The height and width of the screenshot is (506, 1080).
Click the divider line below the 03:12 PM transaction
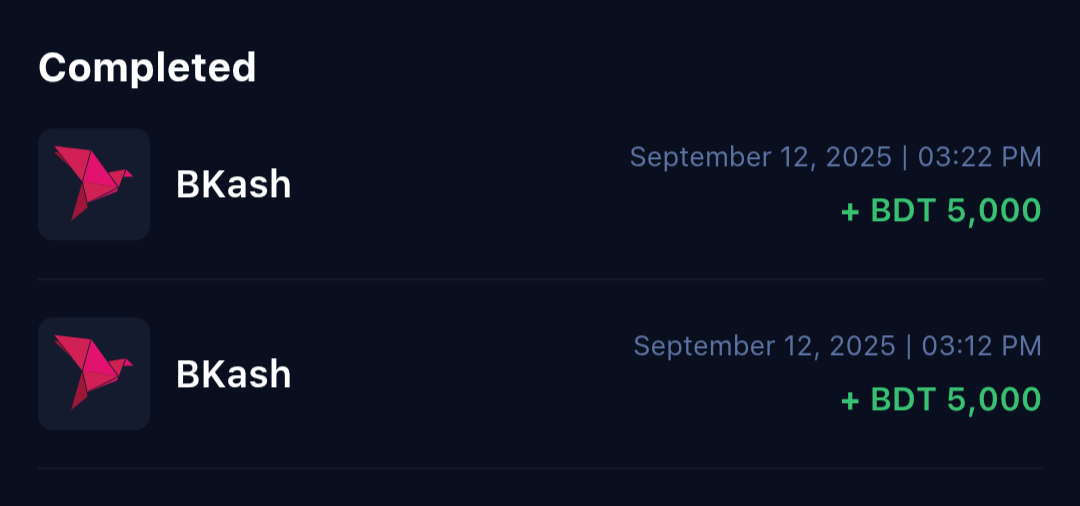[540, 468]
